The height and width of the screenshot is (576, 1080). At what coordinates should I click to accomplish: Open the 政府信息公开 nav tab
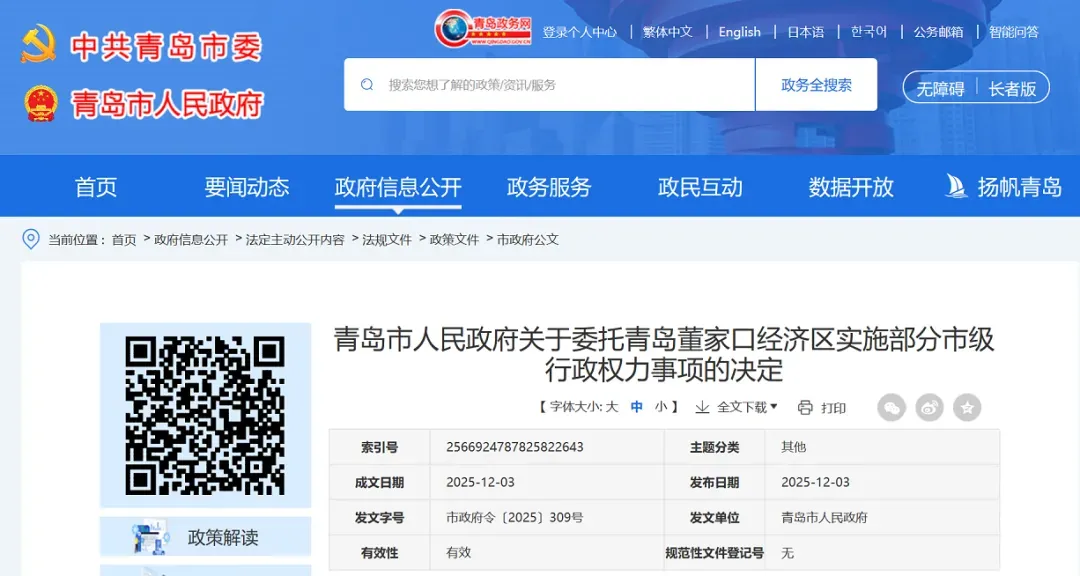coord(398,187)
